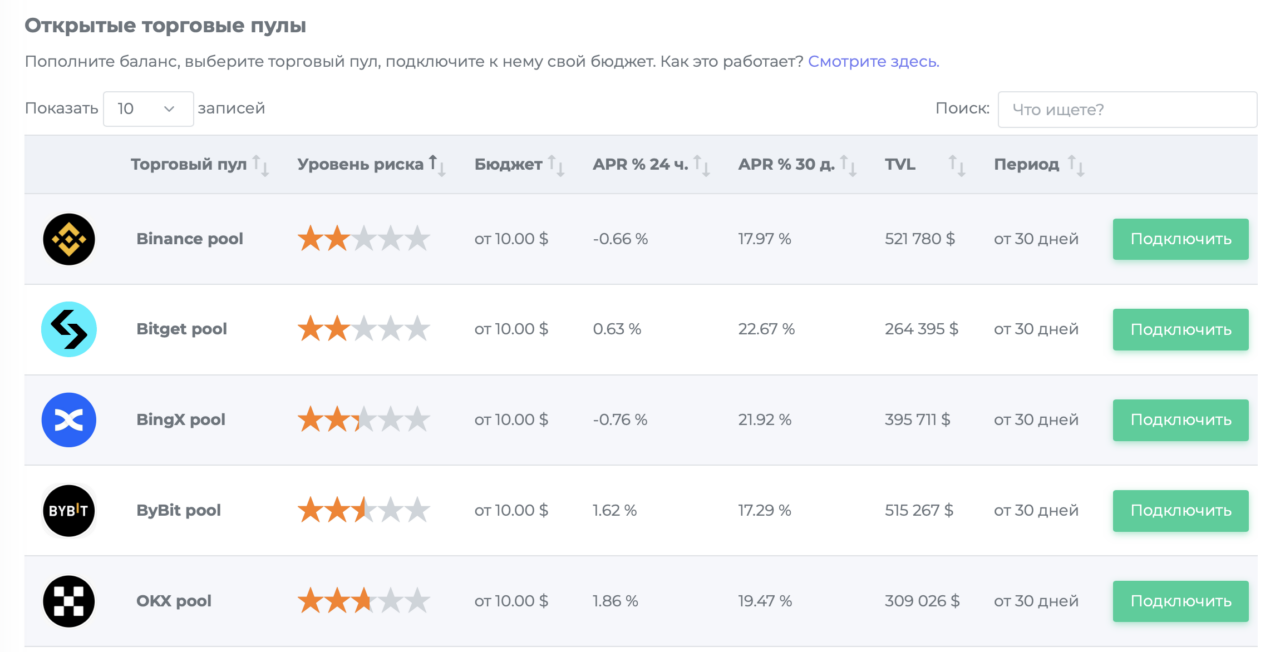This screenshot has height=652, width=1280.
Task: Click the 22.67 % APR 30d value
Action: pos(767,329)
